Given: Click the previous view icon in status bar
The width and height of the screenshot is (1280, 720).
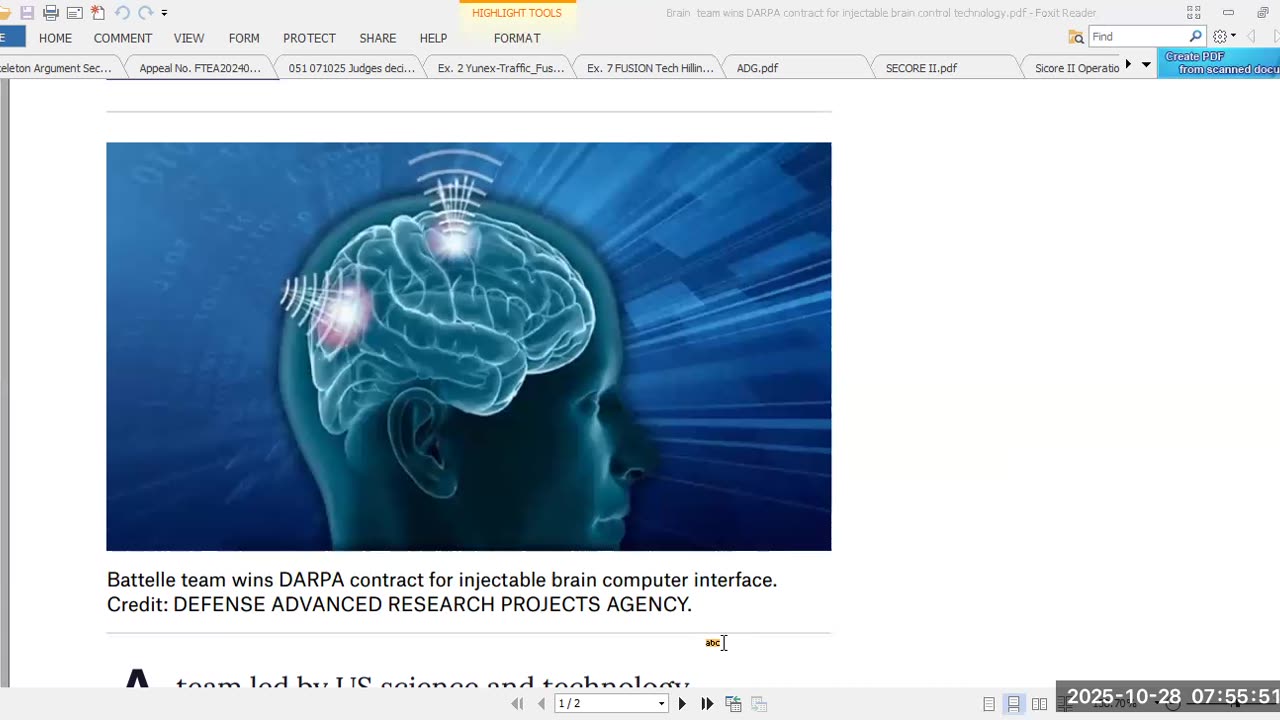Looking at the screenshot, I should pos(733,704).
